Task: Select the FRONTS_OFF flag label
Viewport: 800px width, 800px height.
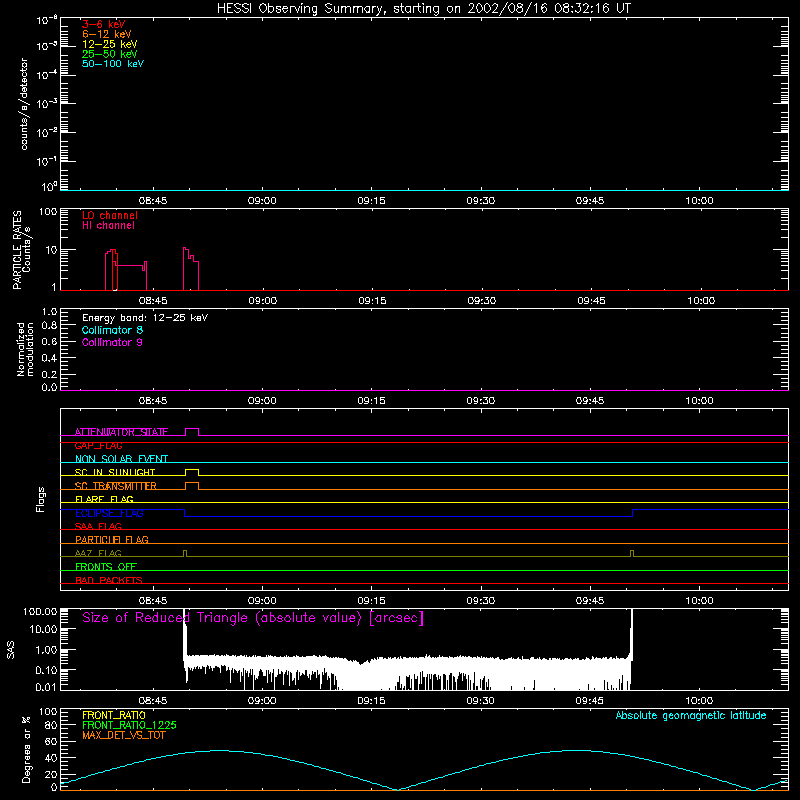Action: (106, 567)
